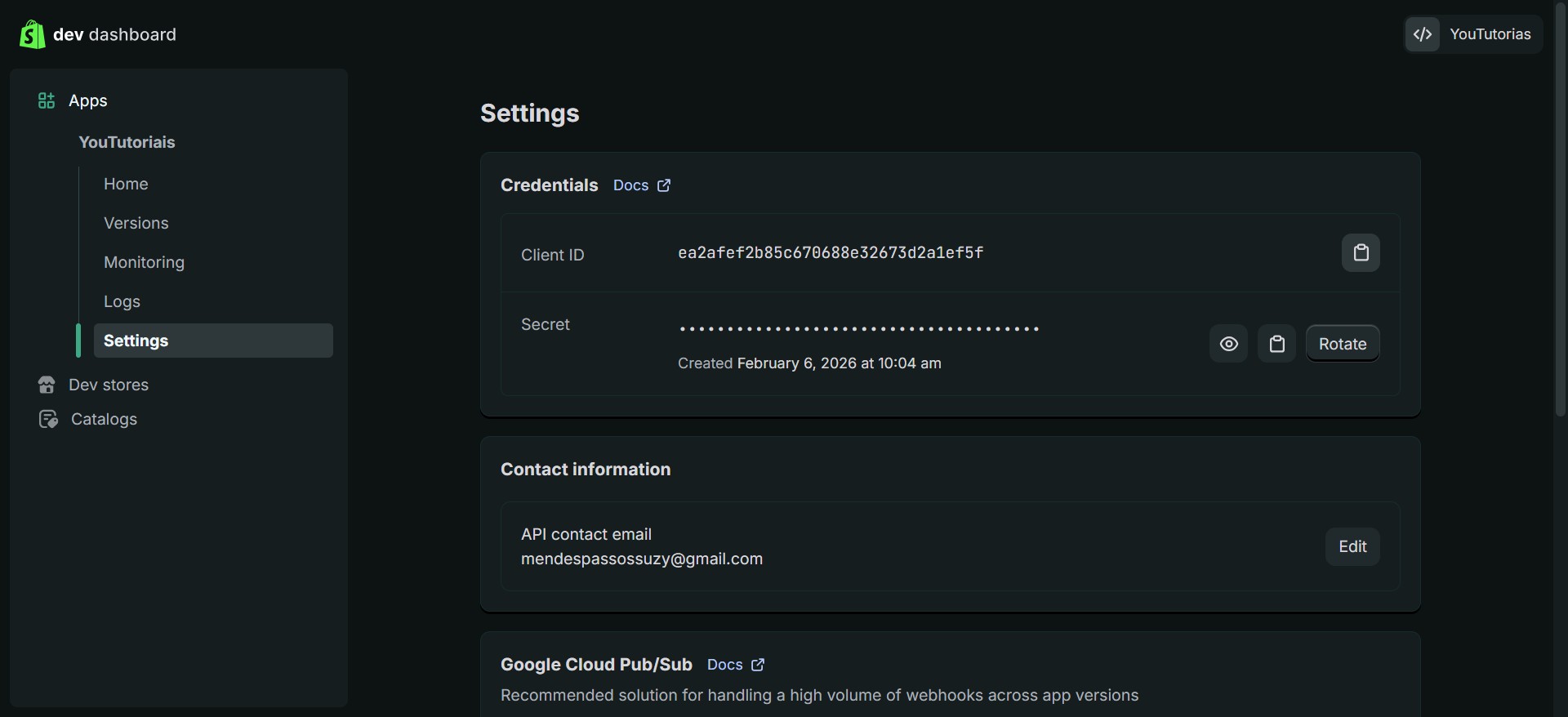Open the YouTutorias account switcher
This screenshot has width=1568, height=717.
click(x=1473, y=34)
